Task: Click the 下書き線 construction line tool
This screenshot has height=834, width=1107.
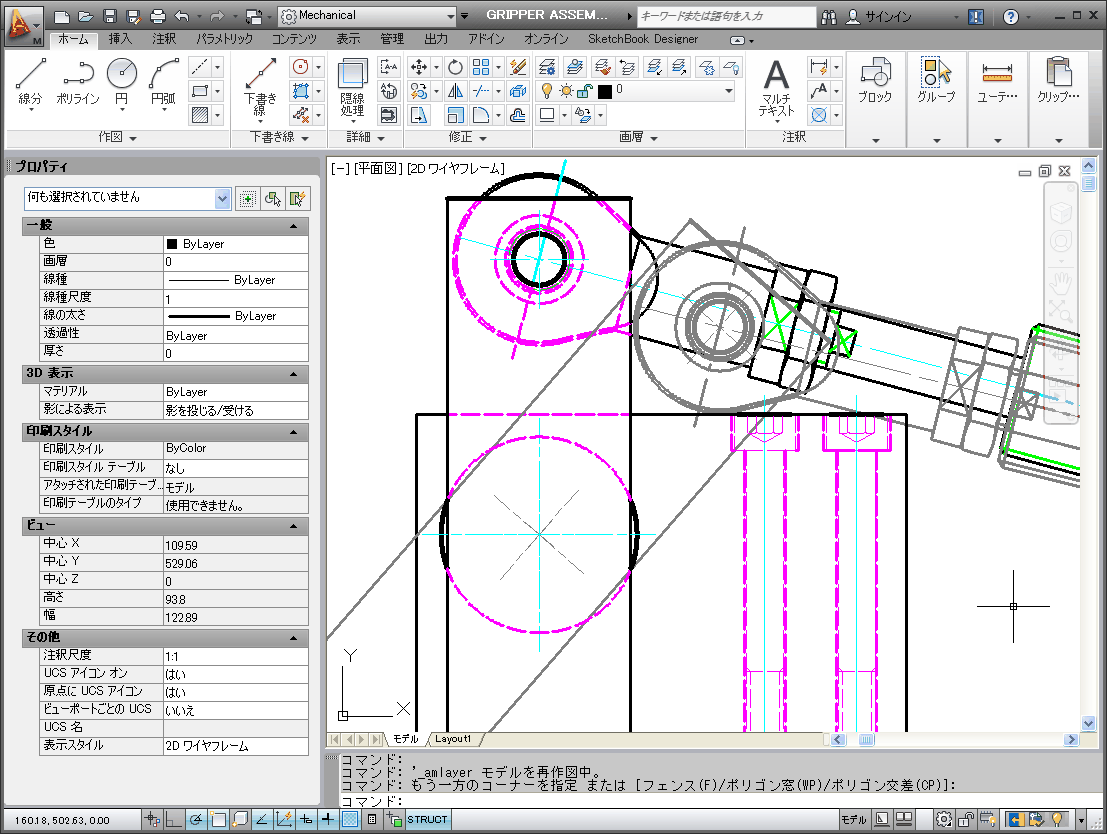Action: pos(260,88)
